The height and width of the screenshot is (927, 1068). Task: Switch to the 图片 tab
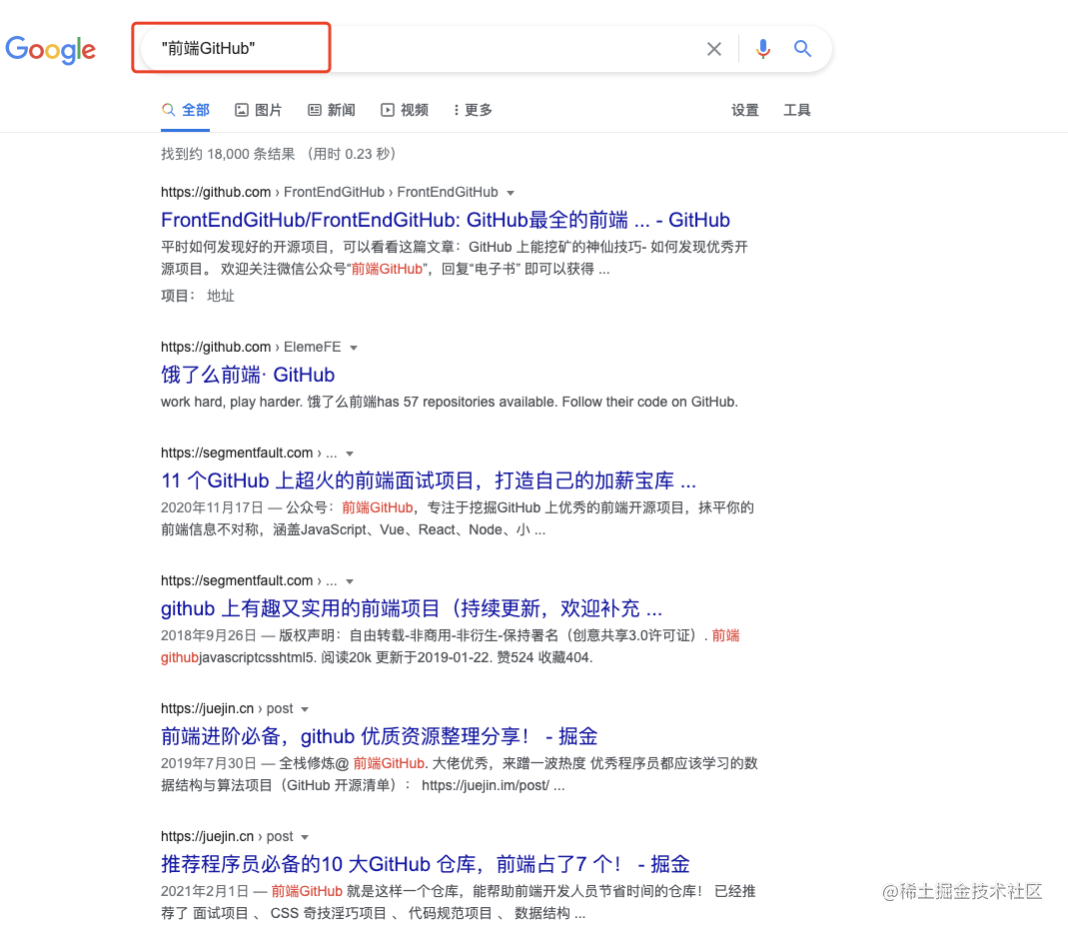pos(258,110)
